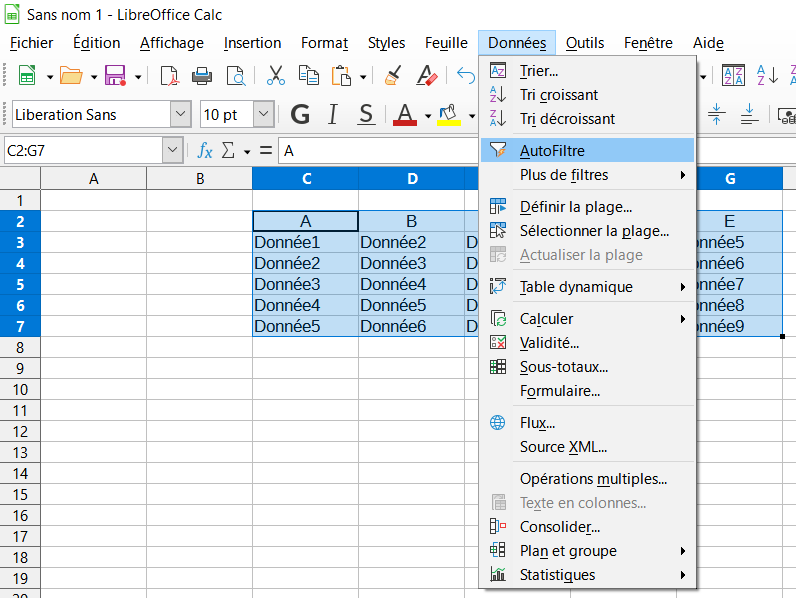Choose Consolider... menu entry

pyautogui.click(x=588, y=527)
